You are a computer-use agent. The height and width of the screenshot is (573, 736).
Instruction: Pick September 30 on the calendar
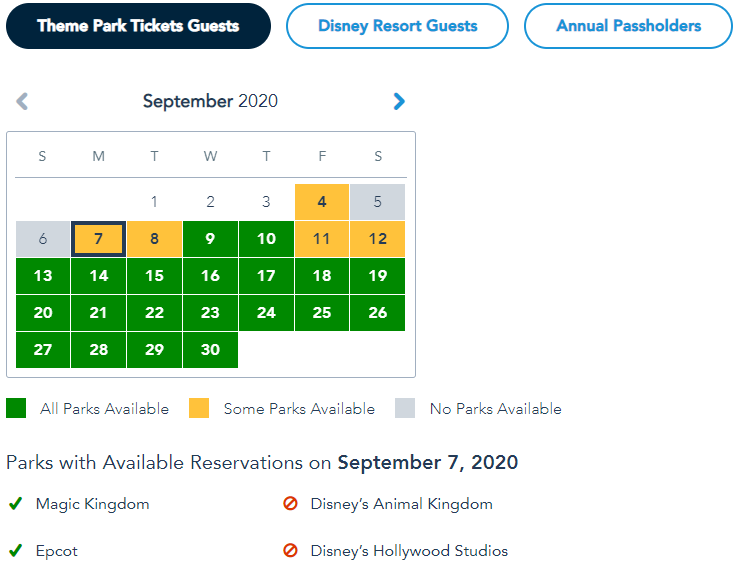click(210, 350)
